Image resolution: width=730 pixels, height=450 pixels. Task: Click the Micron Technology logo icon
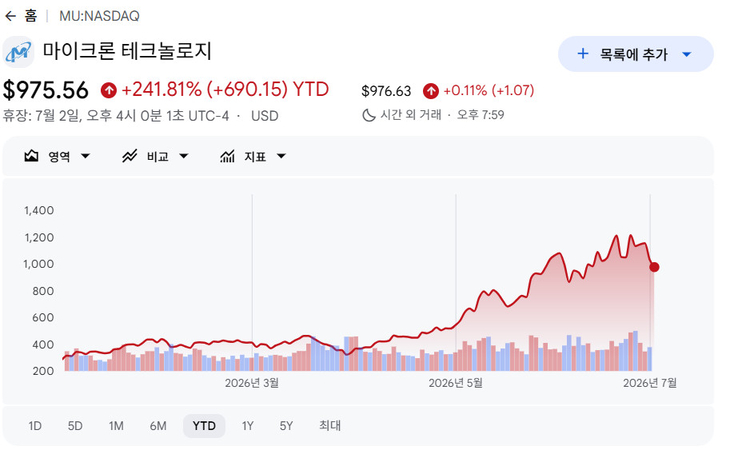click(18, 52)
